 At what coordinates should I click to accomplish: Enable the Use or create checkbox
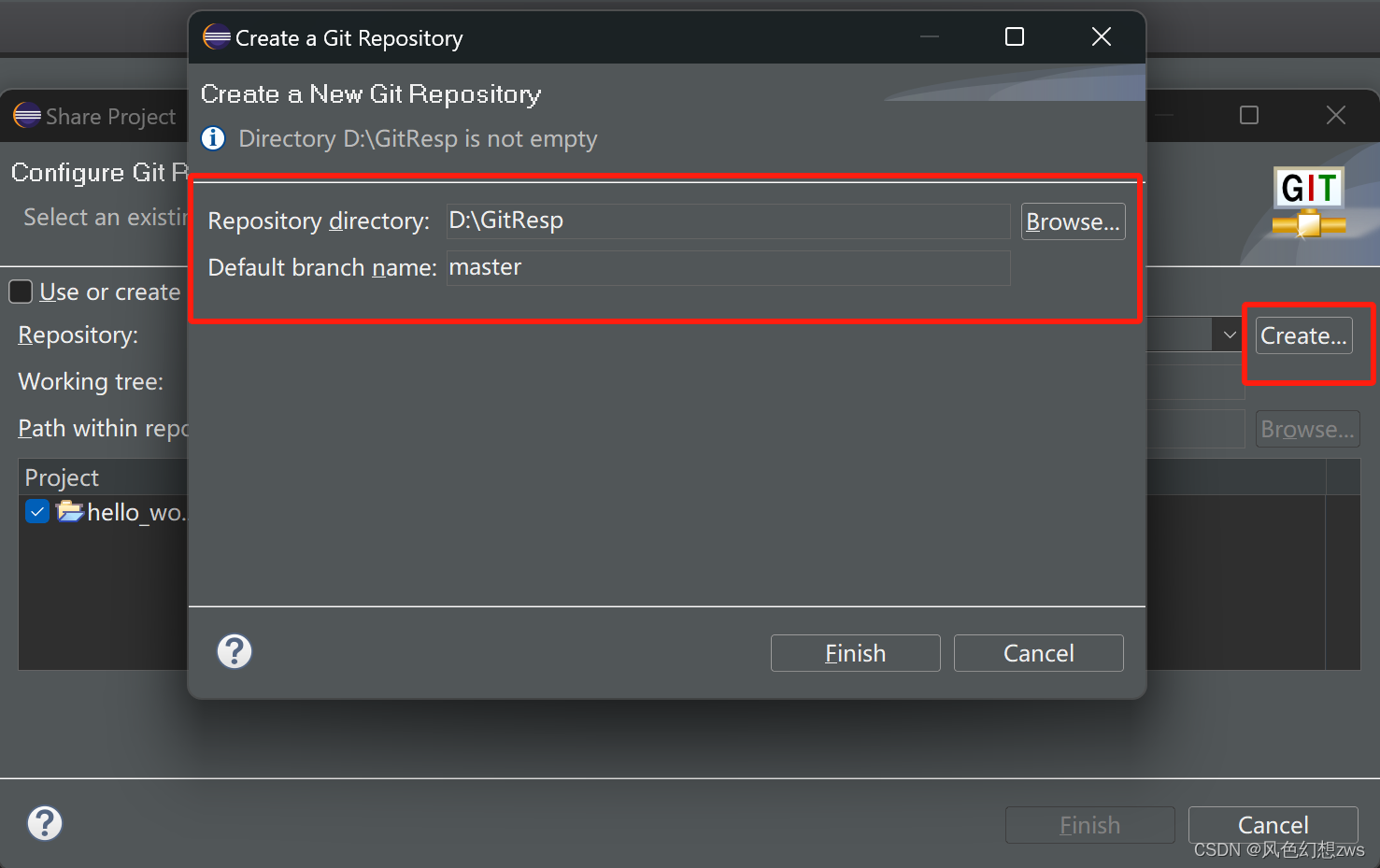[x=21, y=292]
